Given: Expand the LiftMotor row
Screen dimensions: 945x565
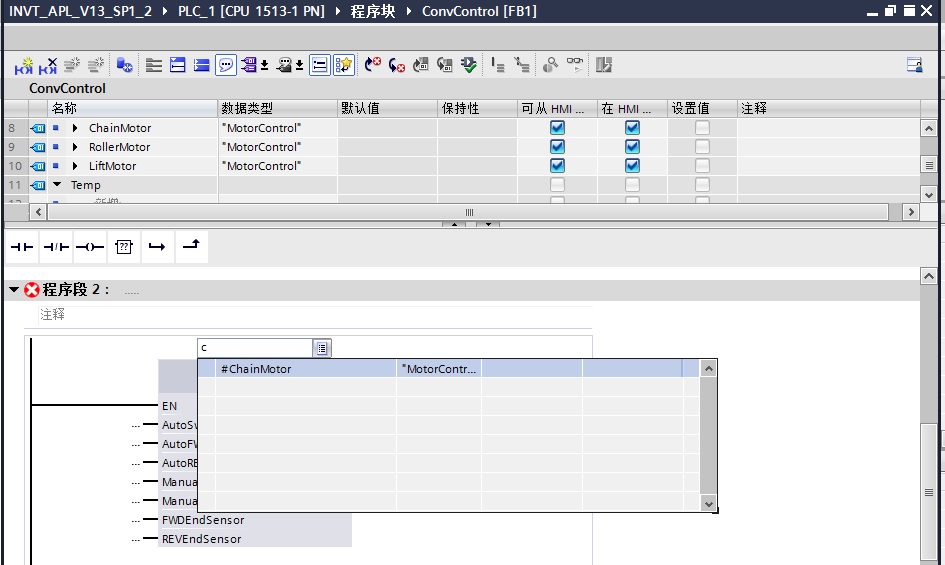Looking at the screenshot, I should tap(75, 166).
